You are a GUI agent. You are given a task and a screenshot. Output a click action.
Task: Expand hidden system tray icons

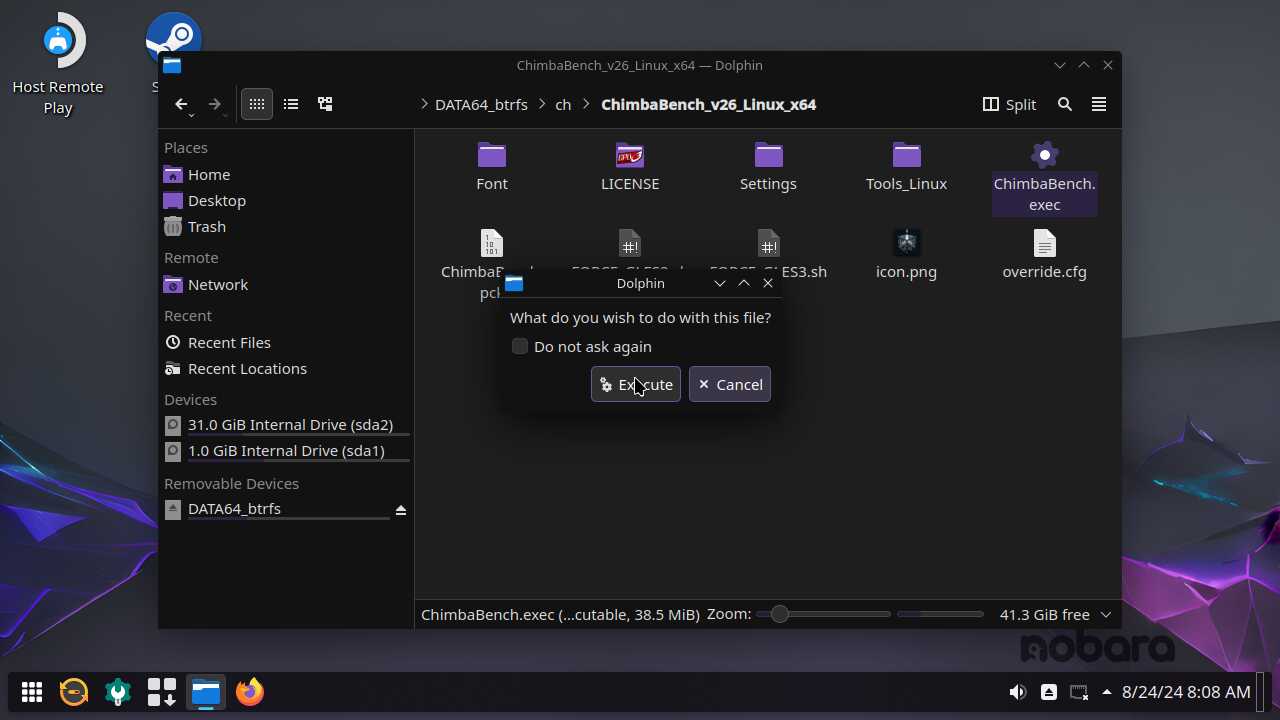[x=1106, y=692]
